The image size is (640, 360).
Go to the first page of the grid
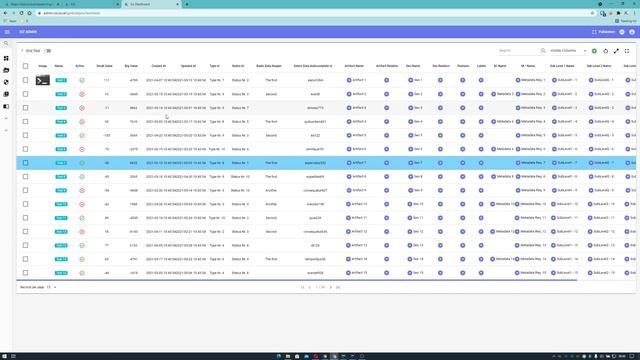(x=302, y=287)
